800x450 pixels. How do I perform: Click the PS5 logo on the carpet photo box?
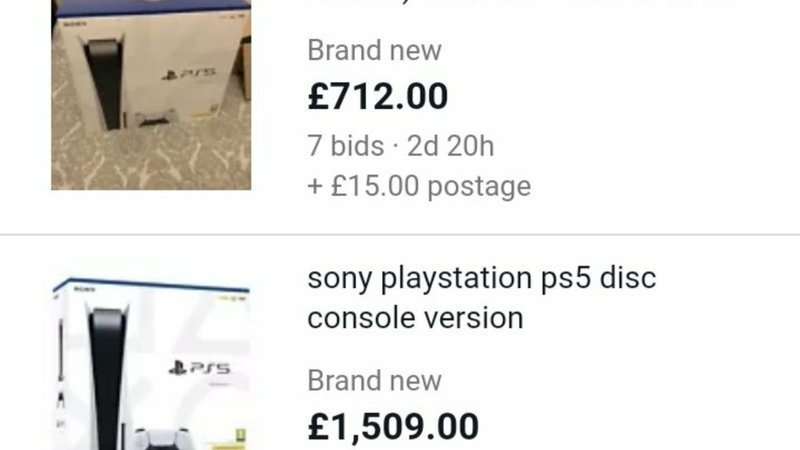coord(188,74)
